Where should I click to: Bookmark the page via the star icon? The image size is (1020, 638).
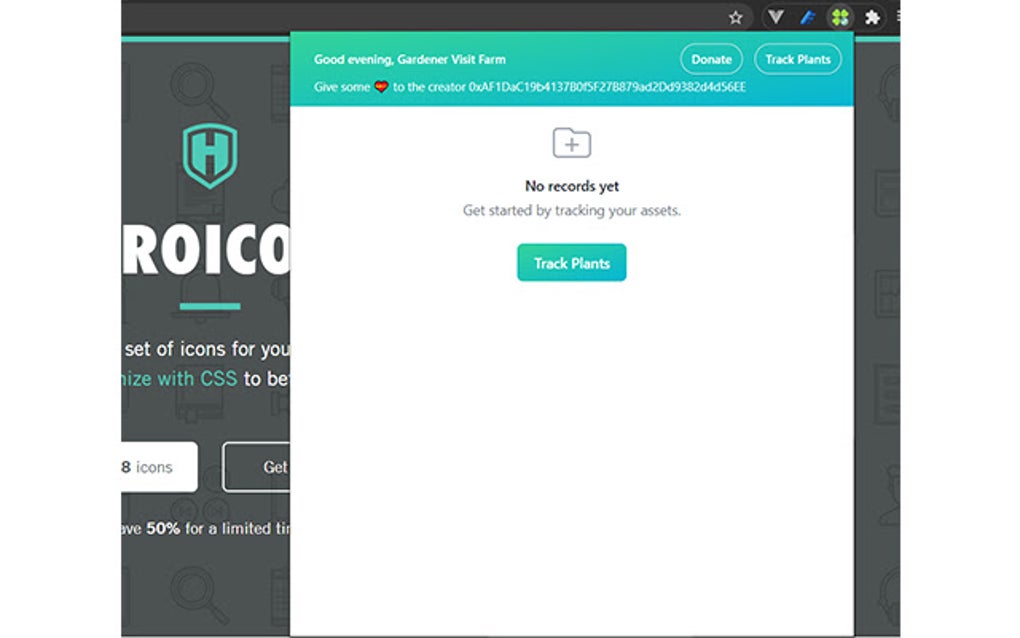tap(735, 17)
